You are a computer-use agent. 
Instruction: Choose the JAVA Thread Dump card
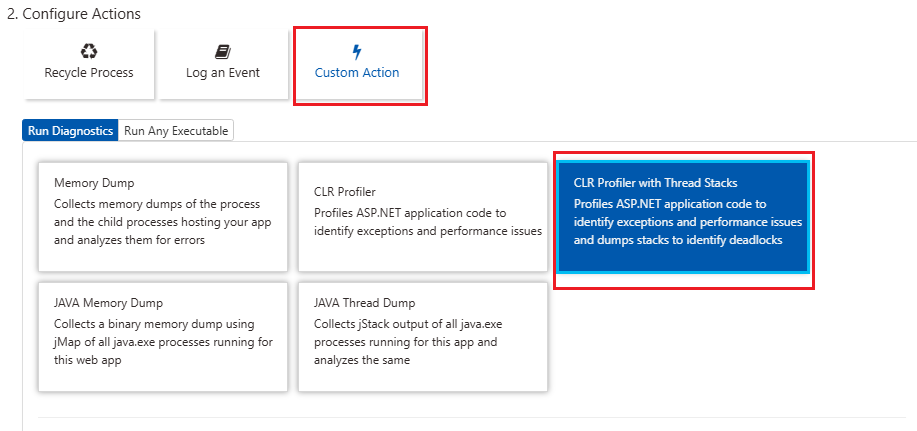point(423,337)
